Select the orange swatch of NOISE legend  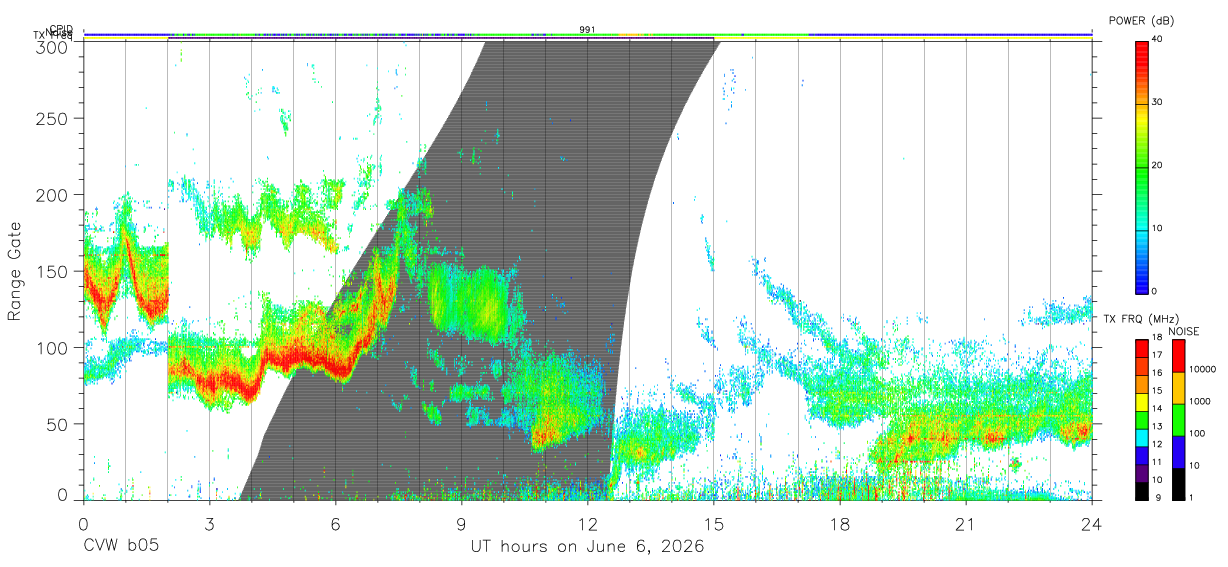1178,388
